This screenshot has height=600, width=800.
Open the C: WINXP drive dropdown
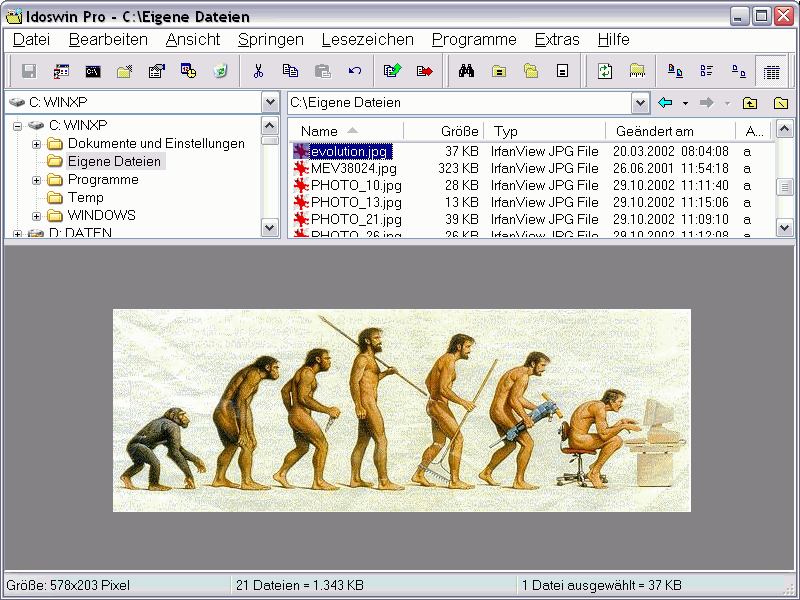coord(270,103)
